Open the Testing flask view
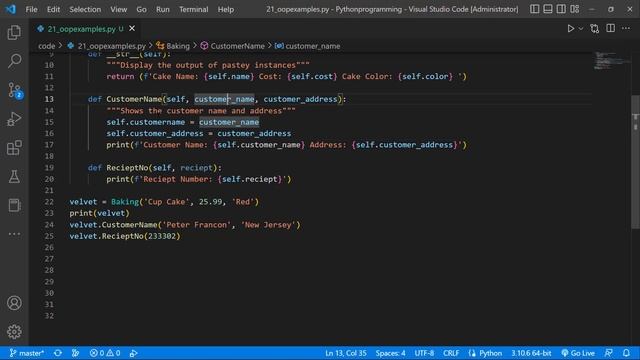The height and width of the screenshot is (360, 640). click(14, 176)
